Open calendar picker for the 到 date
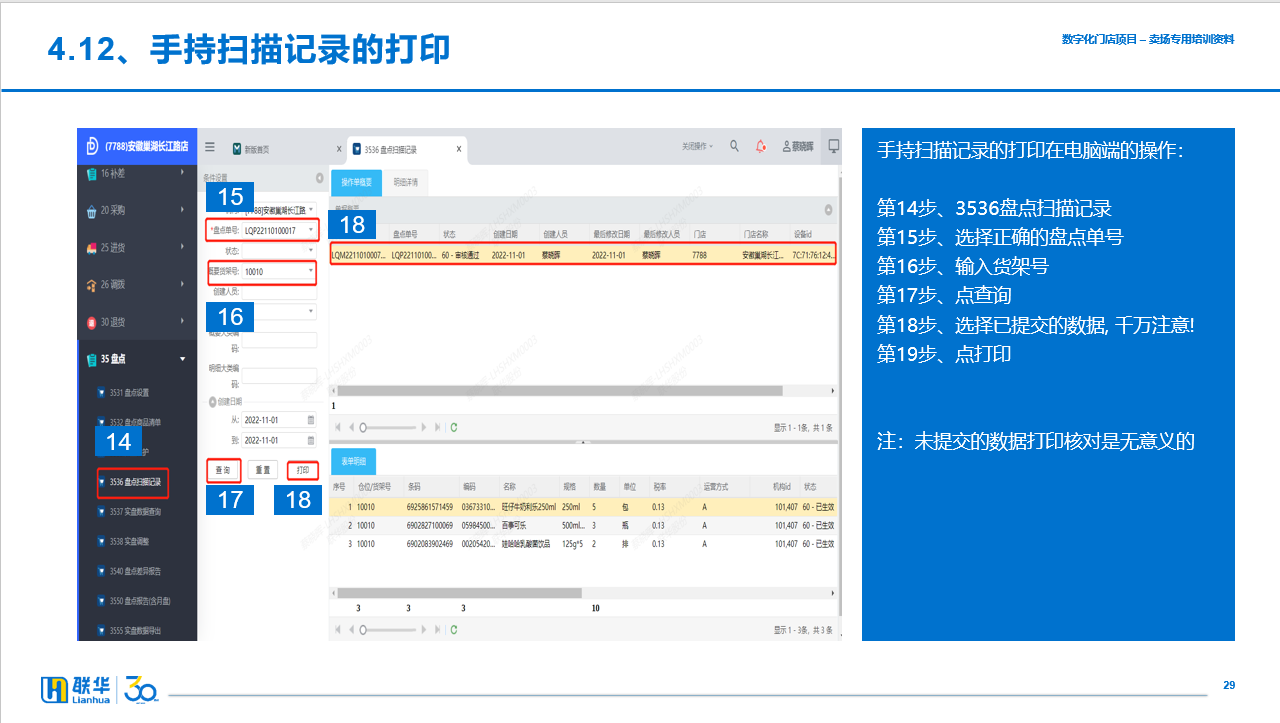 (x=311, y=440)
